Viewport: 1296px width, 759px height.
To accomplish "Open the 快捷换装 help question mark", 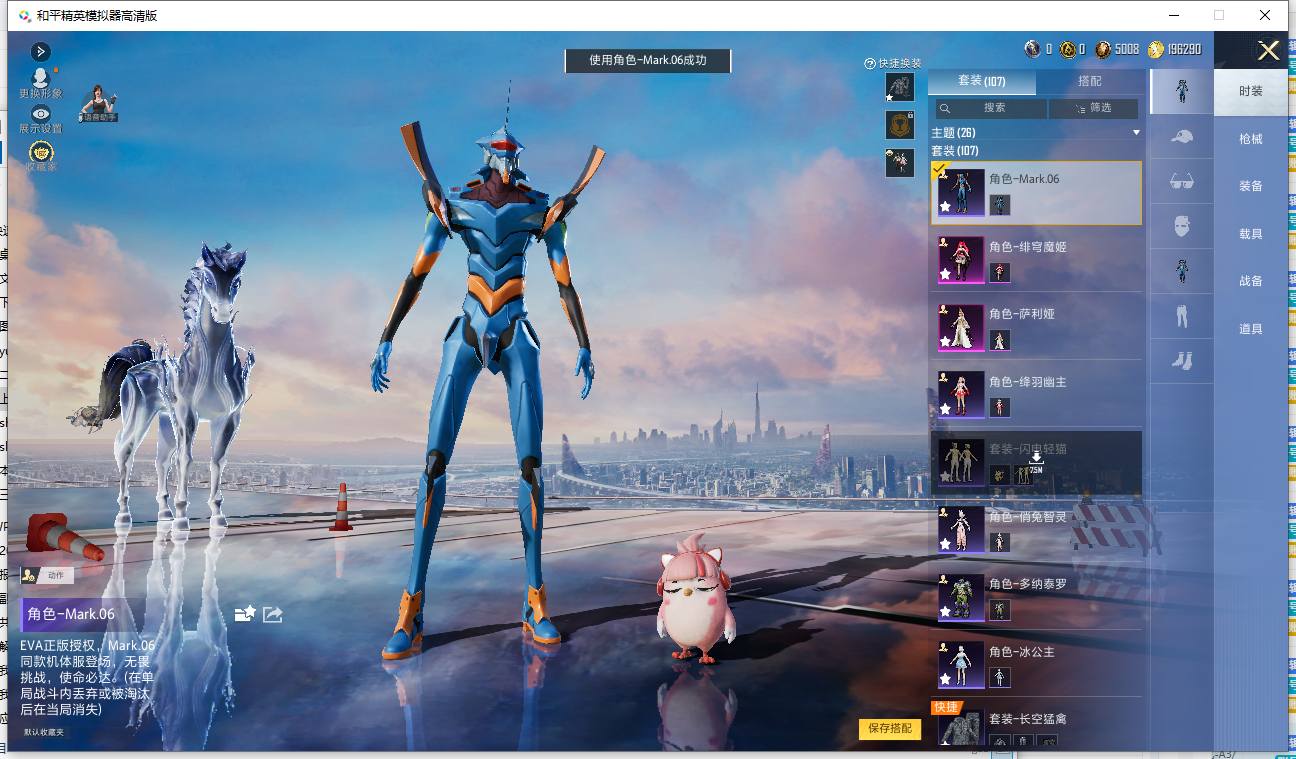I will pos(870,63).
